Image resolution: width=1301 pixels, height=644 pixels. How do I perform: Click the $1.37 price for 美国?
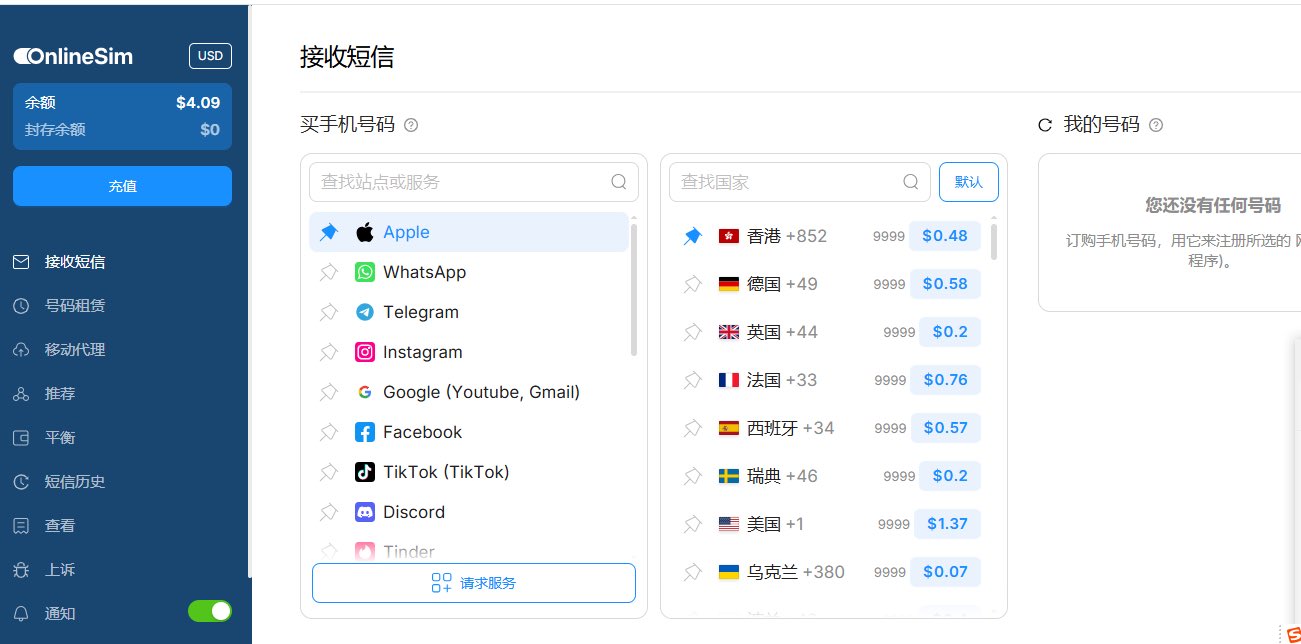(947, 524)
